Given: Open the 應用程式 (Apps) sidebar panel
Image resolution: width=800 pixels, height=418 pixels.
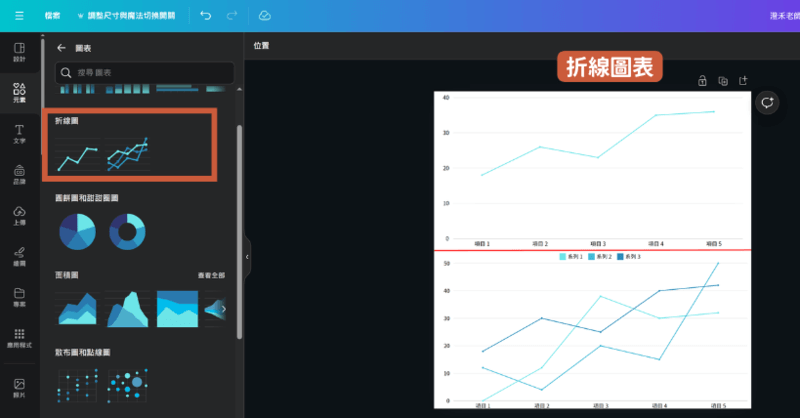Looking at the screenshot, I should [x=19, y=338].
